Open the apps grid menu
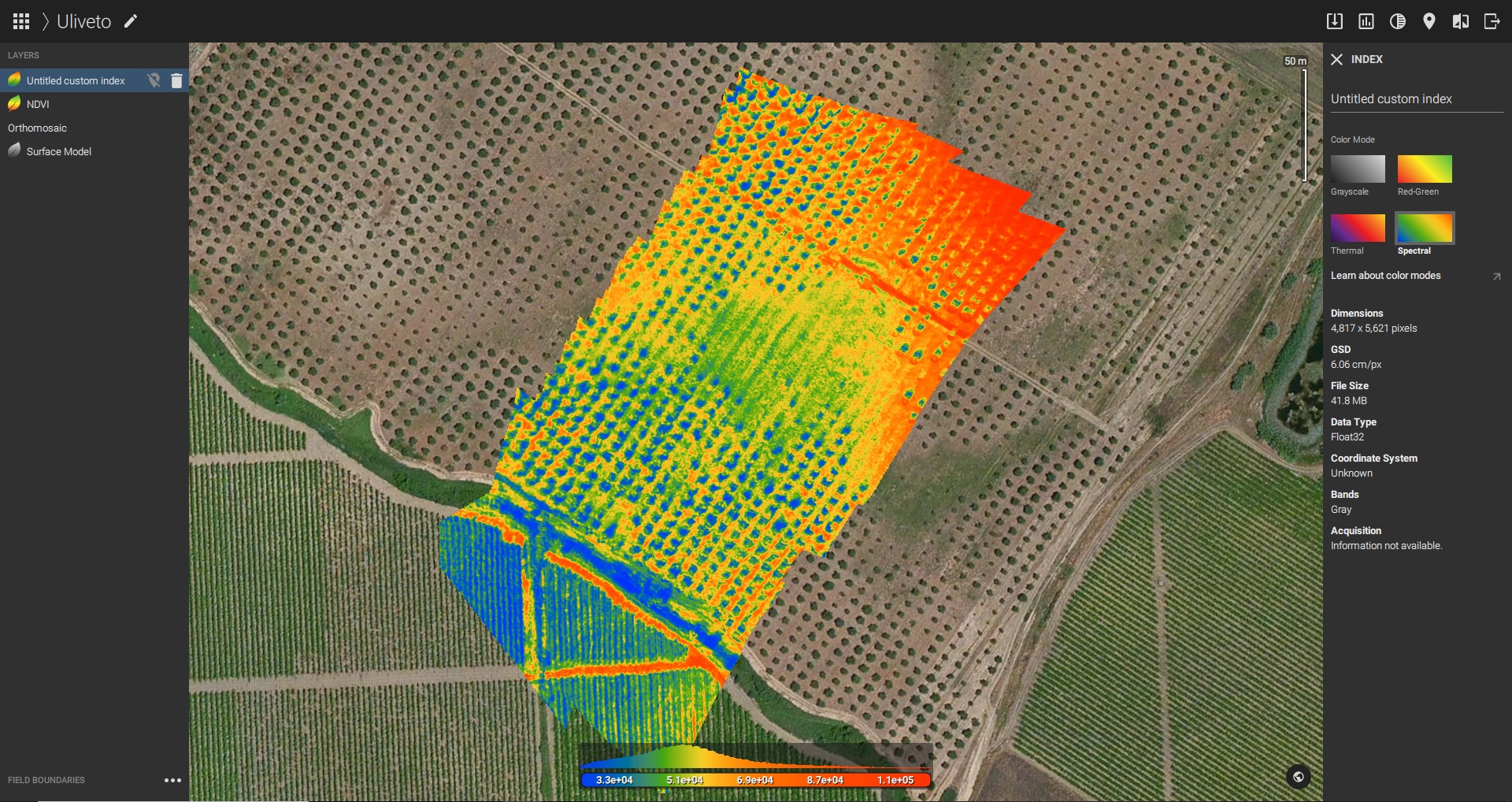This screenshot has height=802, width=1512. [x=21, y=21]
